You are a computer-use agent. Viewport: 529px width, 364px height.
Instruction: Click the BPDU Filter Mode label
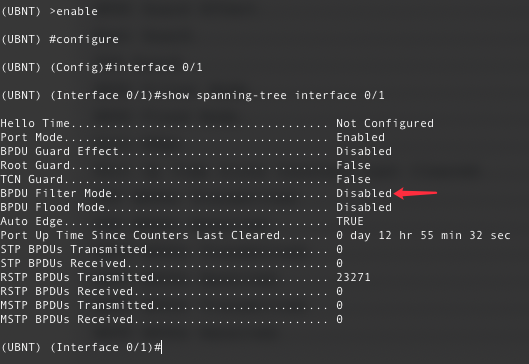[56, 193]
